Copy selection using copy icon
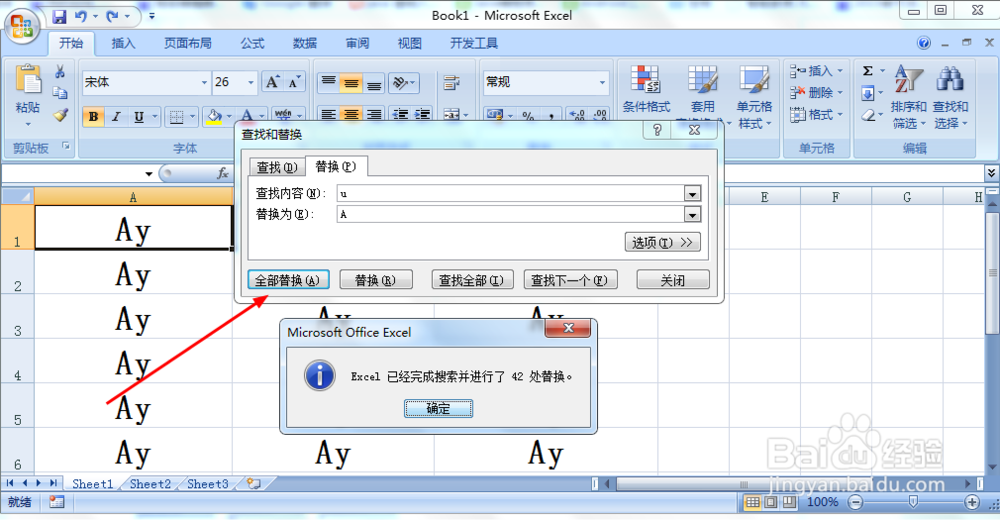Screen dimensions: 1000x520 [x=60, y=93]
